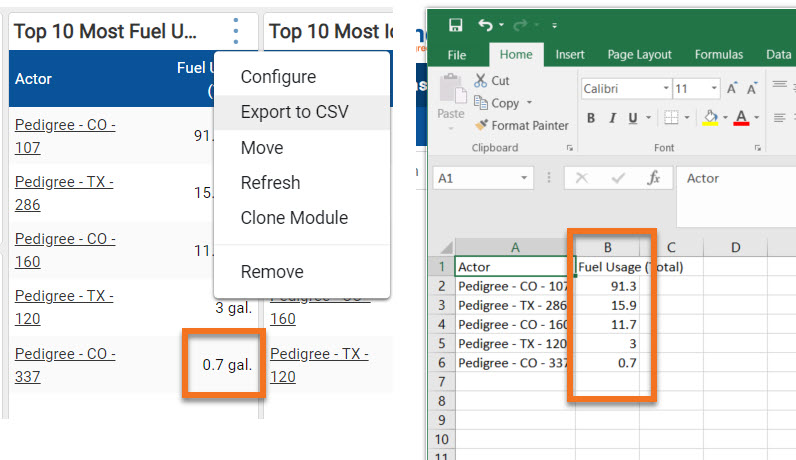The image size is (796, 460).
Task: Open Pedigree - TX - 120 link in Fuel list
Action: coord(64,307)
